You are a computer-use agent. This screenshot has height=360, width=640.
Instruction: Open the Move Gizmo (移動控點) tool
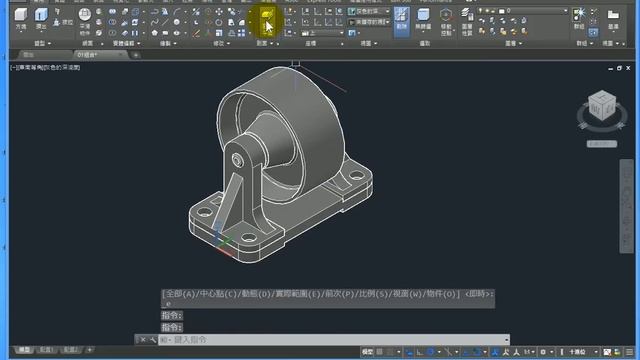(446, 22)
